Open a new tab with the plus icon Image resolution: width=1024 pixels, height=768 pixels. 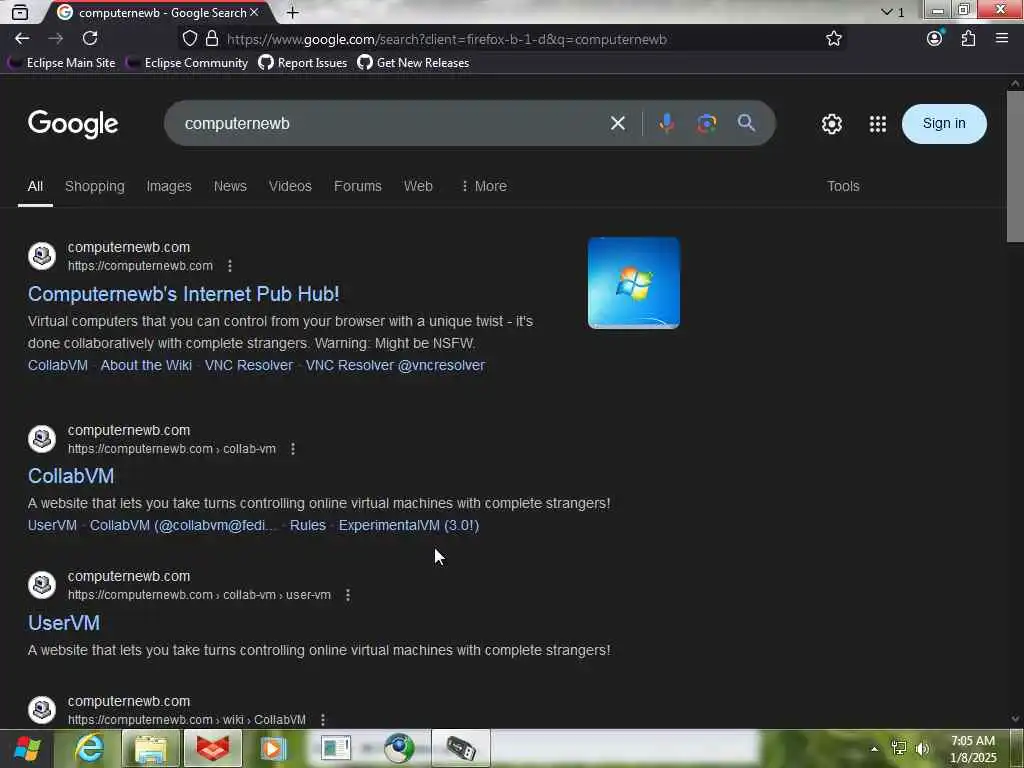293,12
